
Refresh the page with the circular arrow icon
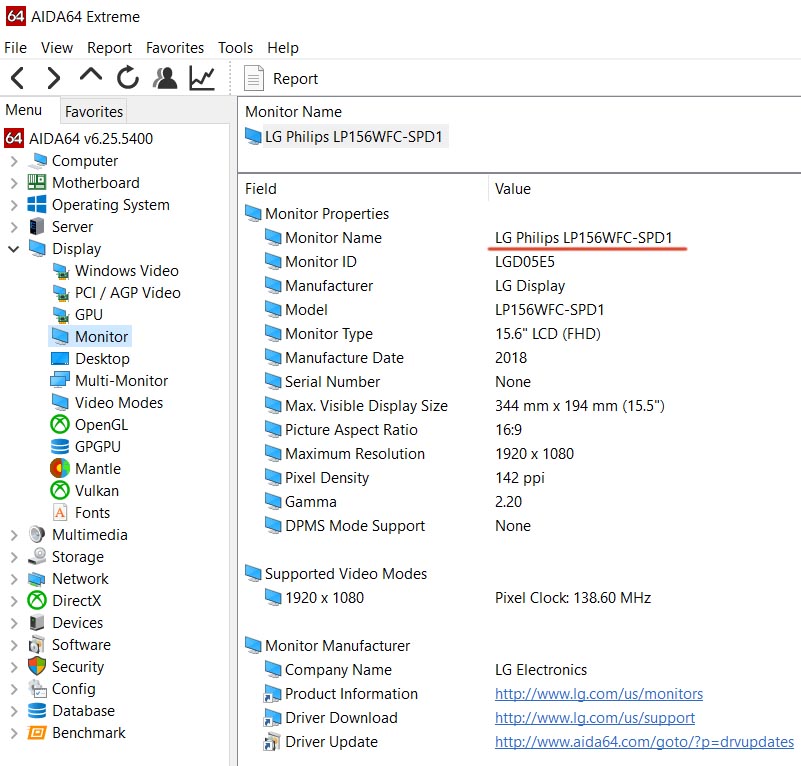coord(128,78)
